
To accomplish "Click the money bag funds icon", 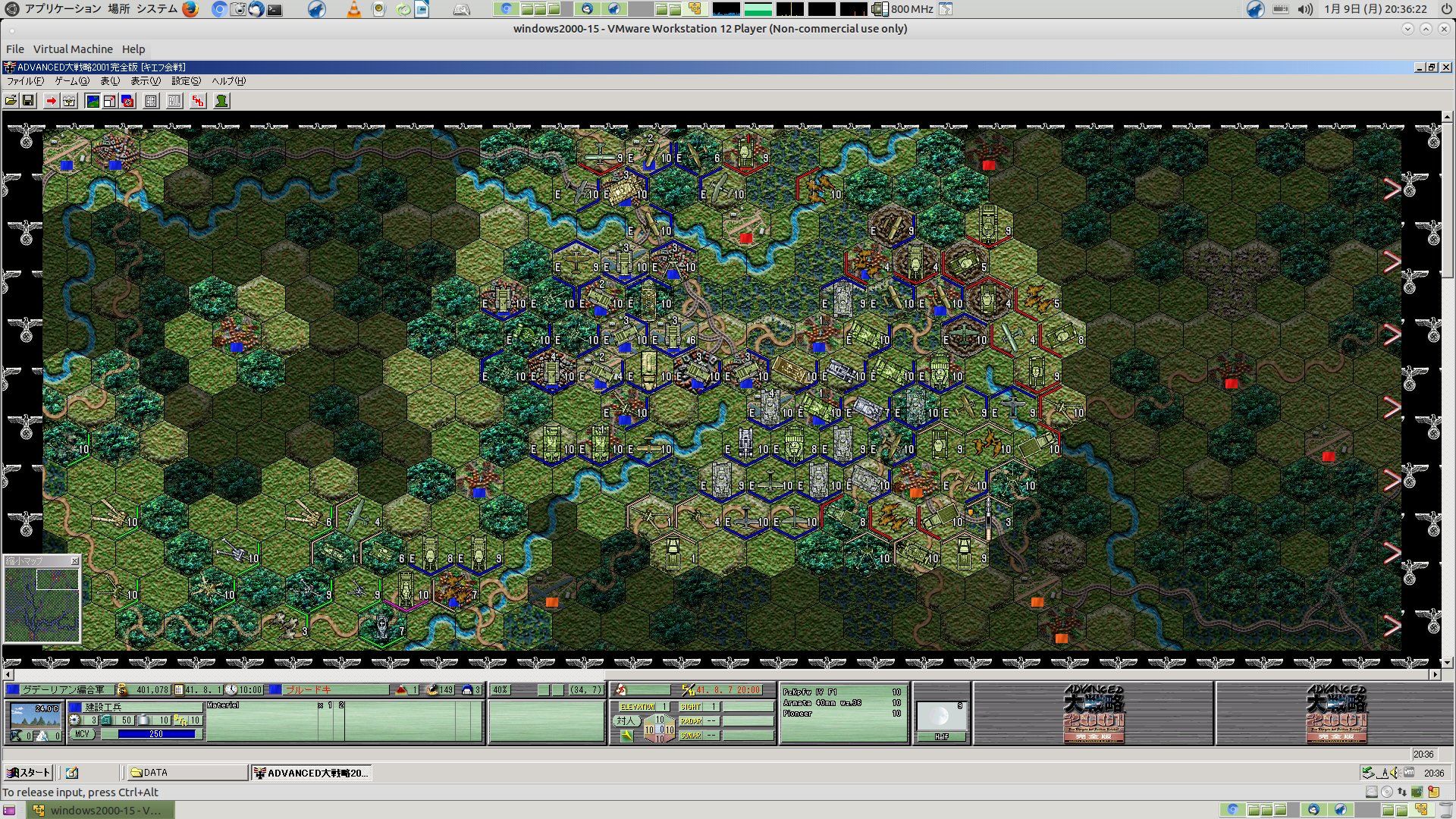I will pos(123,690).
